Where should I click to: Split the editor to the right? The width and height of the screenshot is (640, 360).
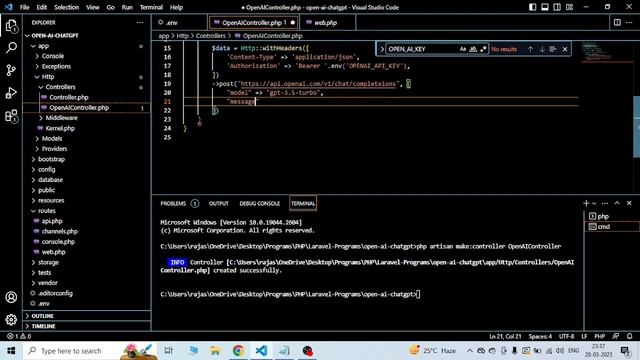(x=617, y=22)
